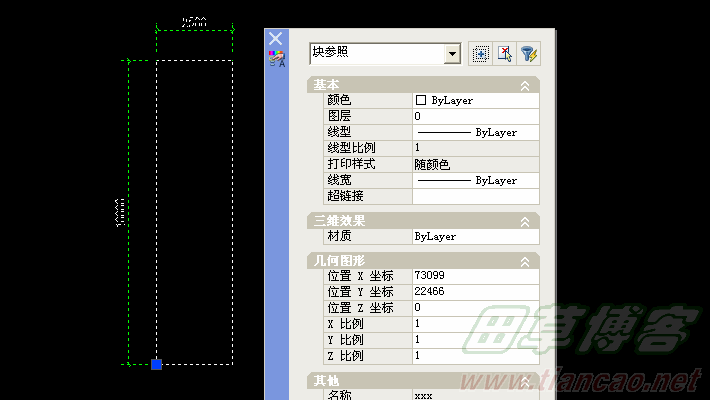Click the Select Objects icon

click(x=504, y=54)
